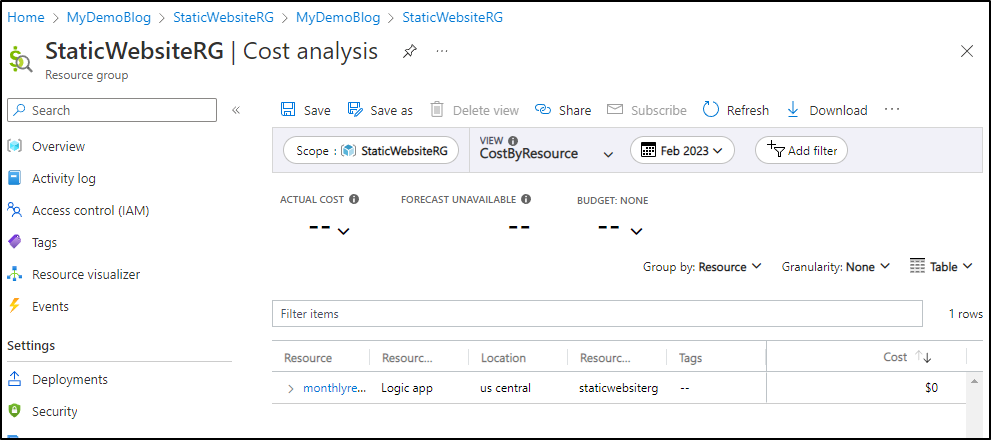Viewport: 991px width, 440px height.
Task: Open the title bar ellipsis menu
Action: point(442,51)
